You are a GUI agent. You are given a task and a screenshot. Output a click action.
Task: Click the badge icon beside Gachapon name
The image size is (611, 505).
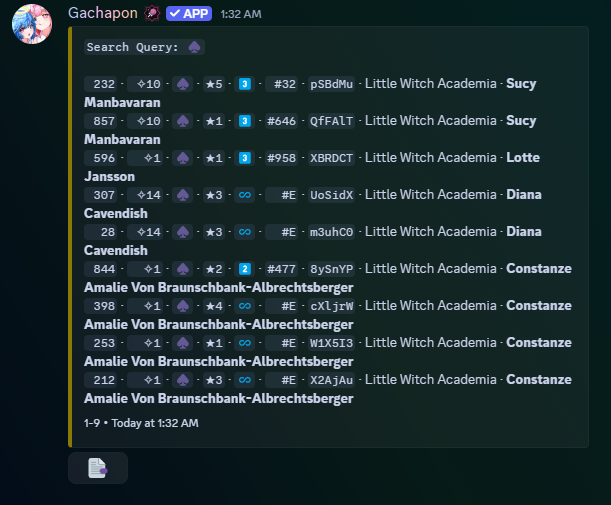152,14
